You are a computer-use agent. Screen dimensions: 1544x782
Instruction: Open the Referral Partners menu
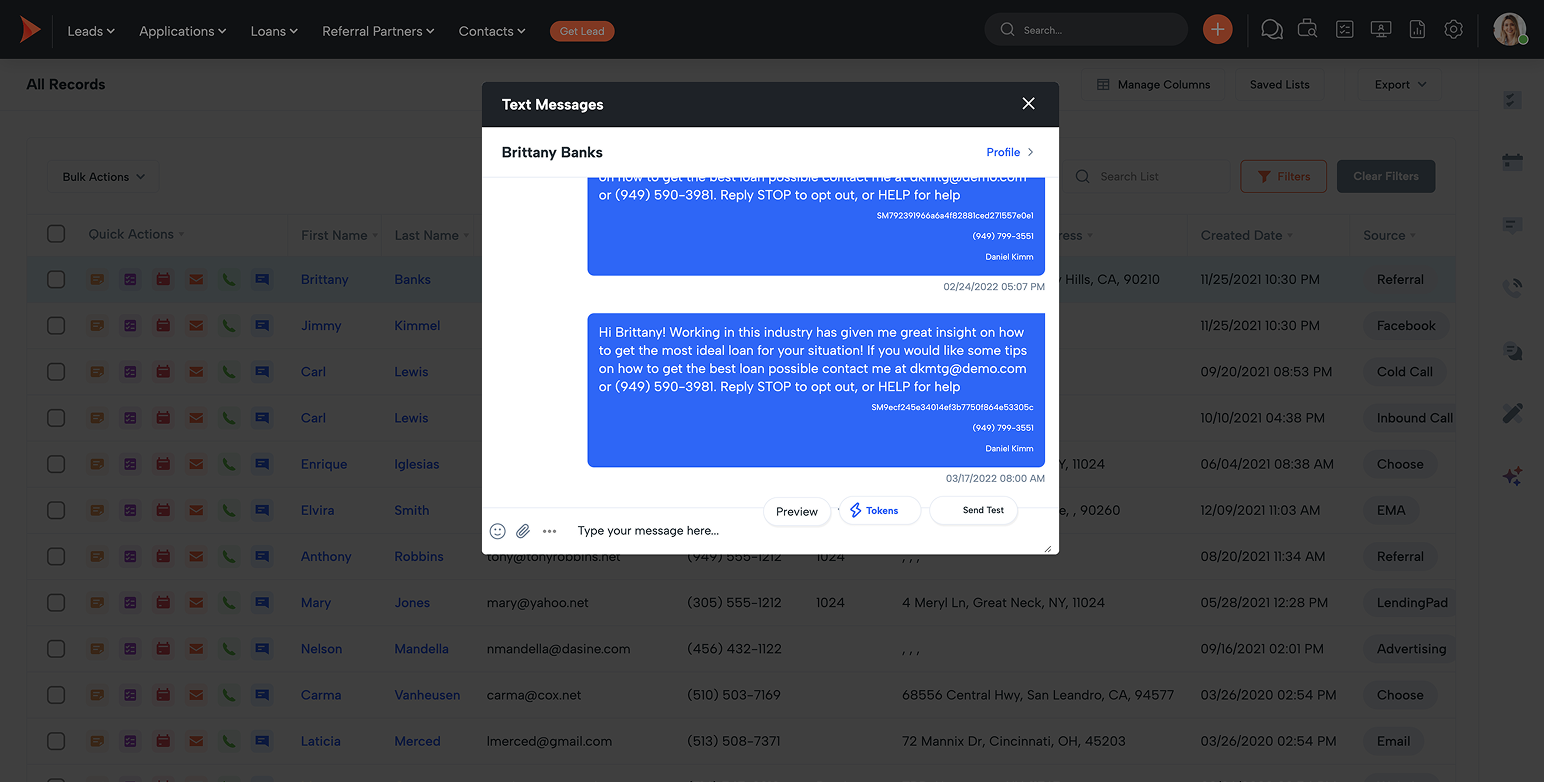tap(378, 31)
